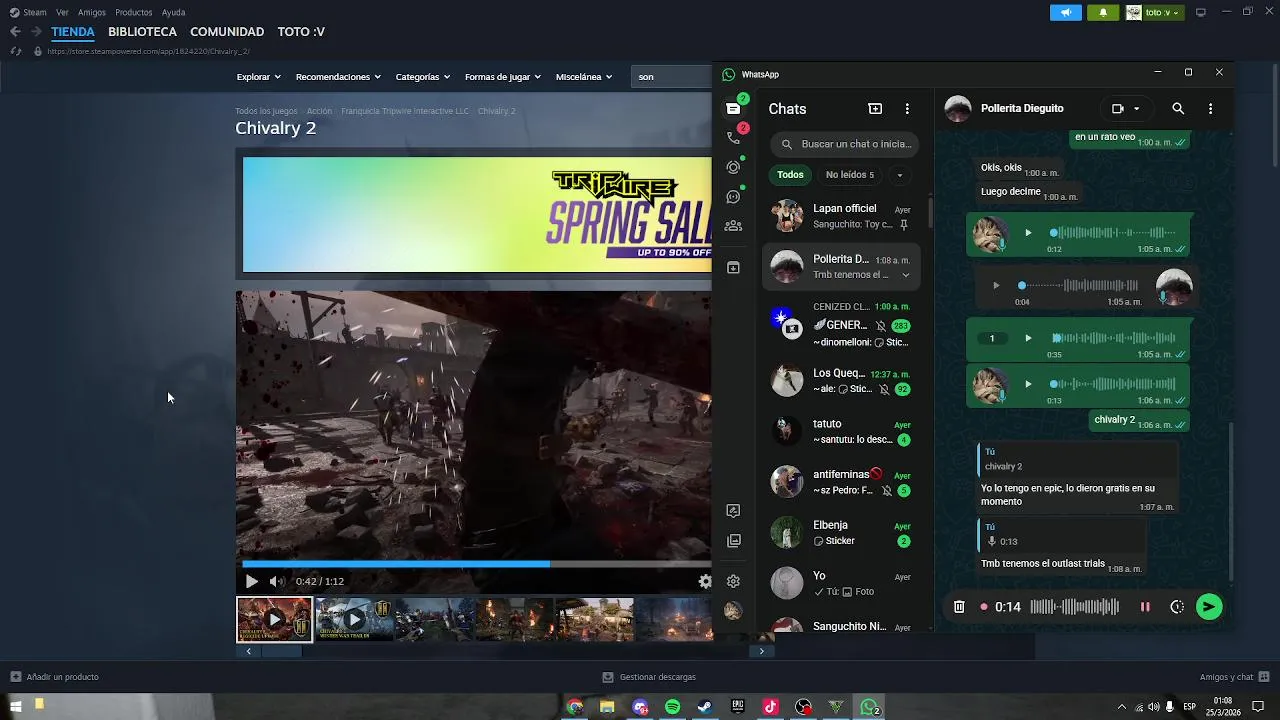The image size is (1280, 720).
Task: Open the WhatsApp Archived chats icon
Action: (733, 268)
